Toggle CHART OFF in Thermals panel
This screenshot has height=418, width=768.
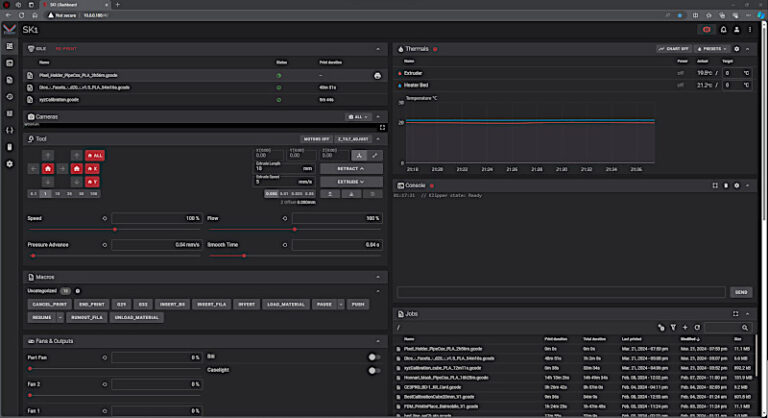pyautogui.click(x=673, y=49)
